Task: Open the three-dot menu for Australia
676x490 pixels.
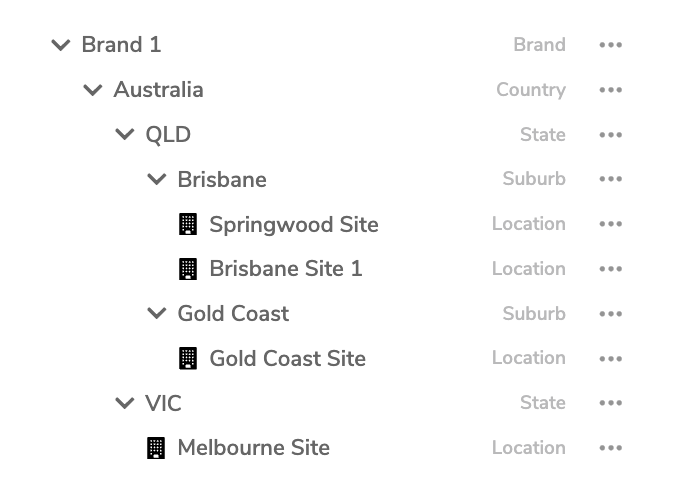Action: 610,90
